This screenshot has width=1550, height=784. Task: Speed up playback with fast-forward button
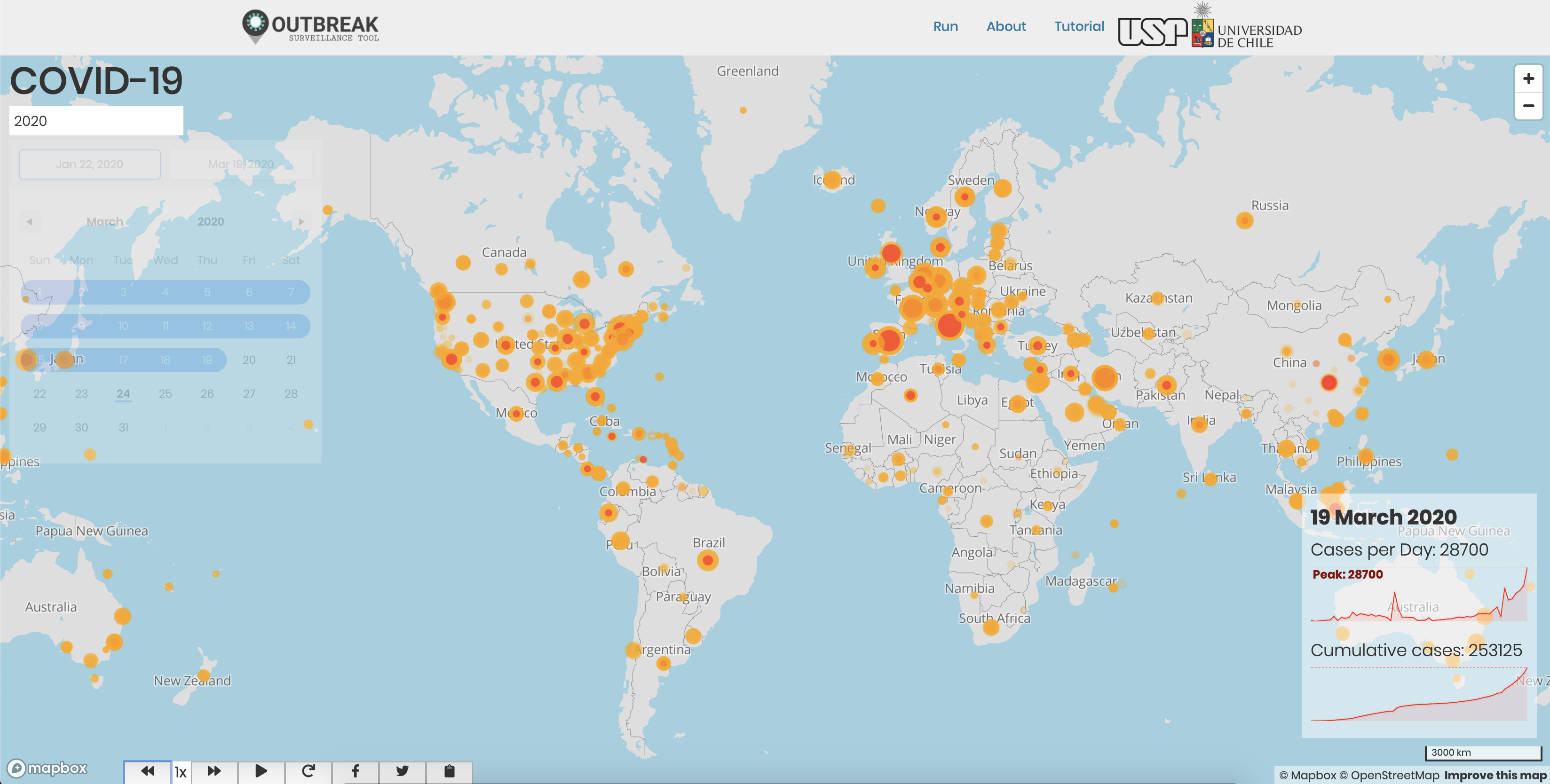pyautogui.click(x=214, y=771)
